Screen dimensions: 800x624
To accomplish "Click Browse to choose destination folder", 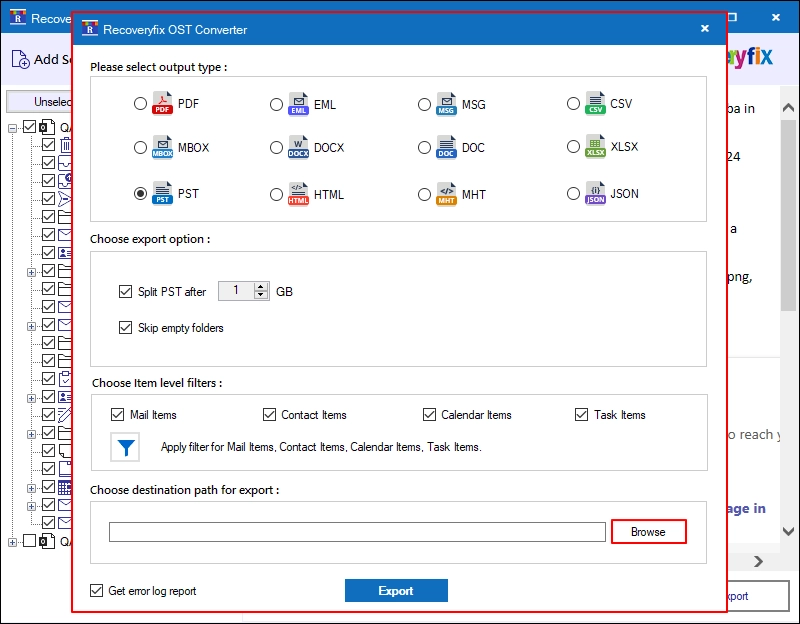I will click(648, 532).
